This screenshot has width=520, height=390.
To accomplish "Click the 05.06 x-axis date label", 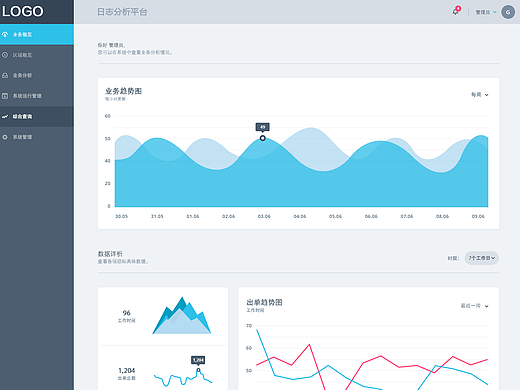I will [335, 216].
